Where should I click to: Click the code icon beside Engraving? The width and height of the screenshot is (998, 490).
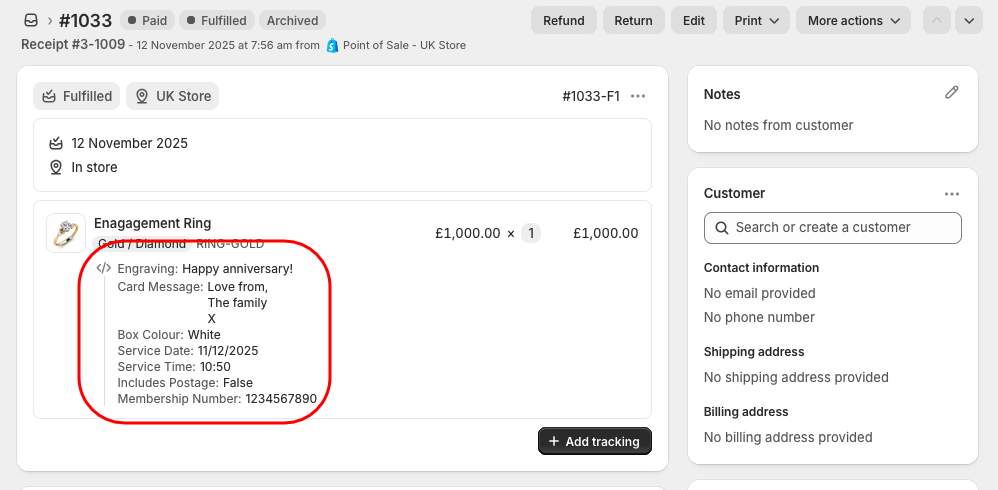pyautogui.click(x=103, y=268)
